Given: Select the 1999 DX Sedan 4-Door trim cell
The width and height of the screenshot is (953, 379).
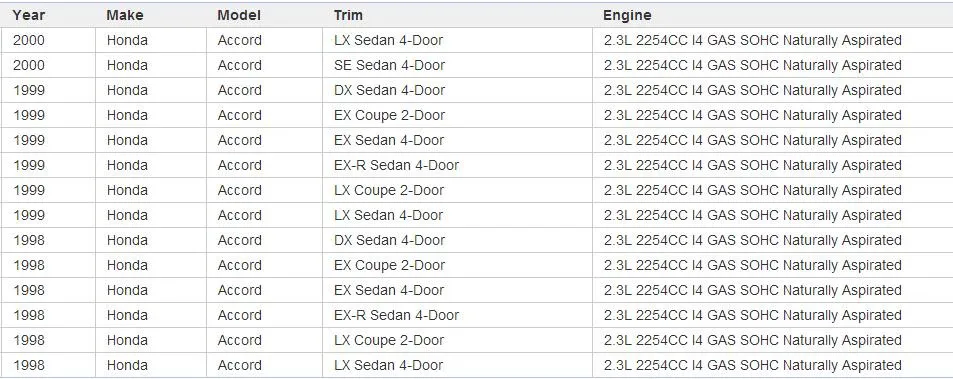Looking at the screenshot, I should (457, 90).
